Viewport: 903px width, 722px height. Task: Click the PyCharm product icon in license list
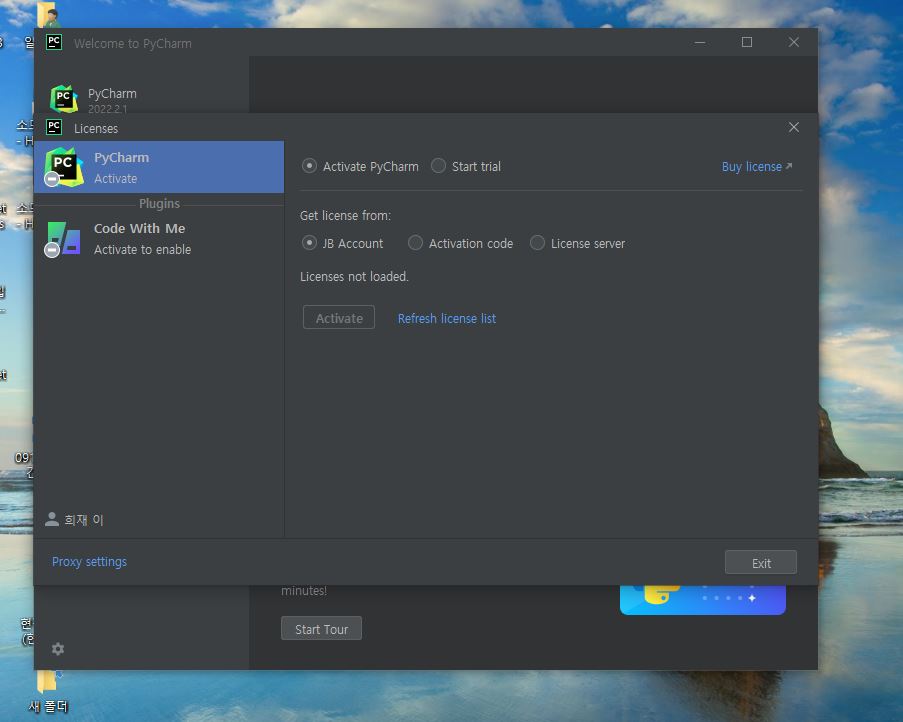tap(63, 168)
